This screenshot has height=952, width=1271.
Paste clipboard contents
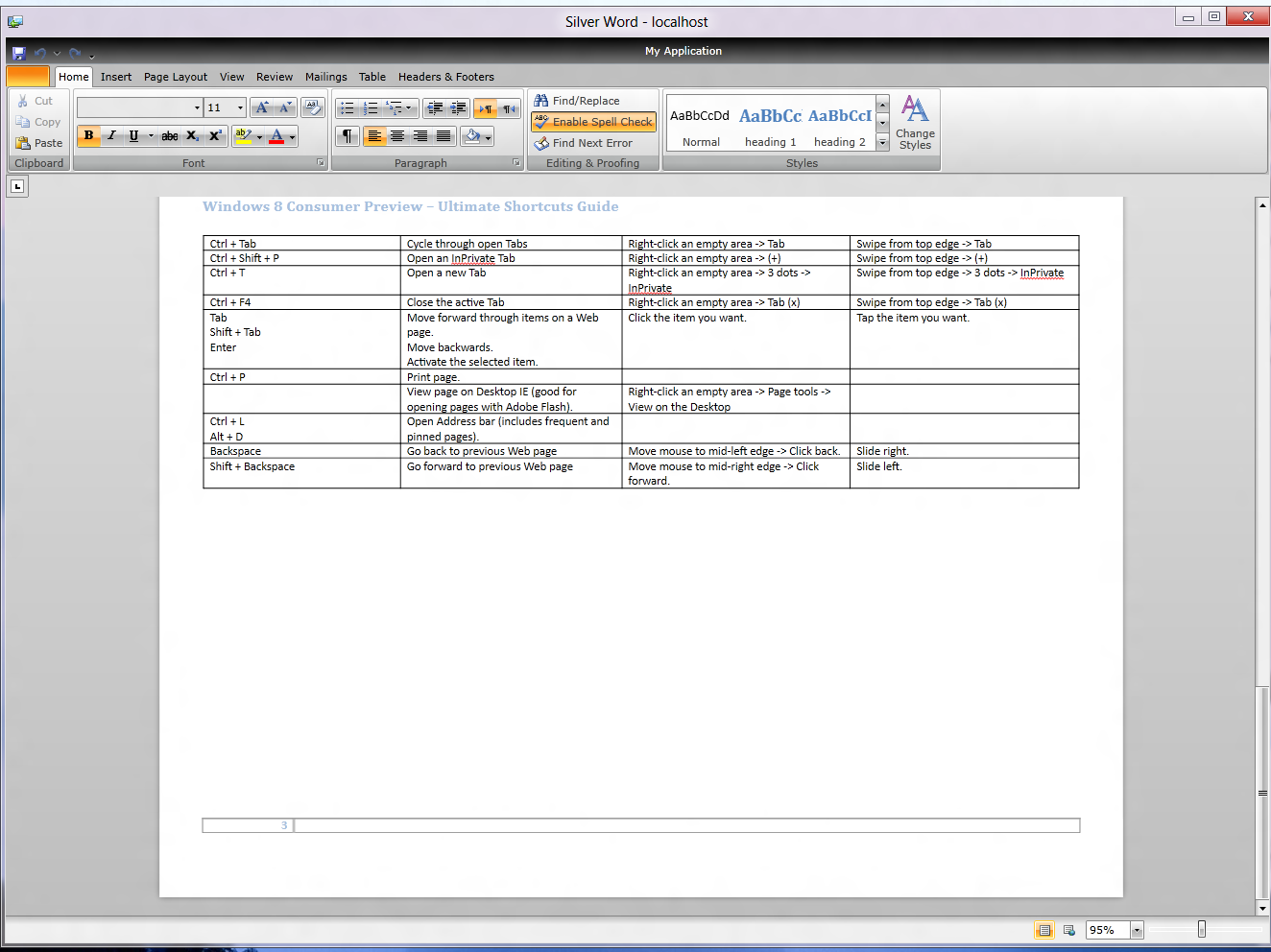(39, 143)
